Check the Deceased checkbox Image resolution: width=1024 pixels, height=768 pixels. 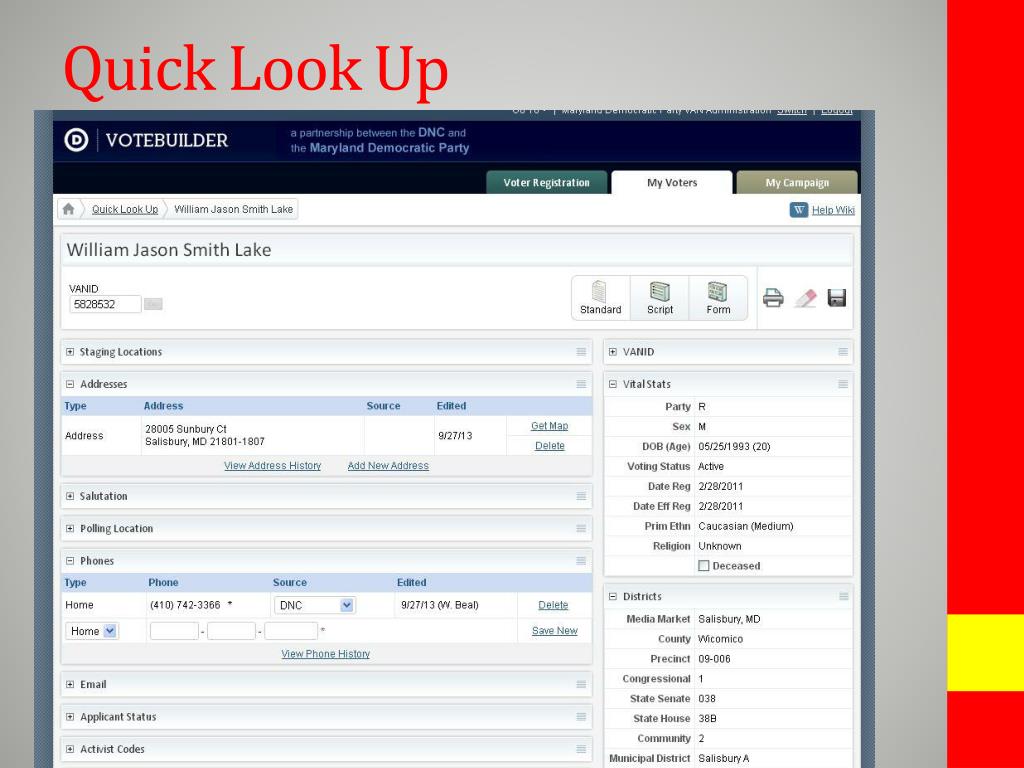(x=703, y=566)
